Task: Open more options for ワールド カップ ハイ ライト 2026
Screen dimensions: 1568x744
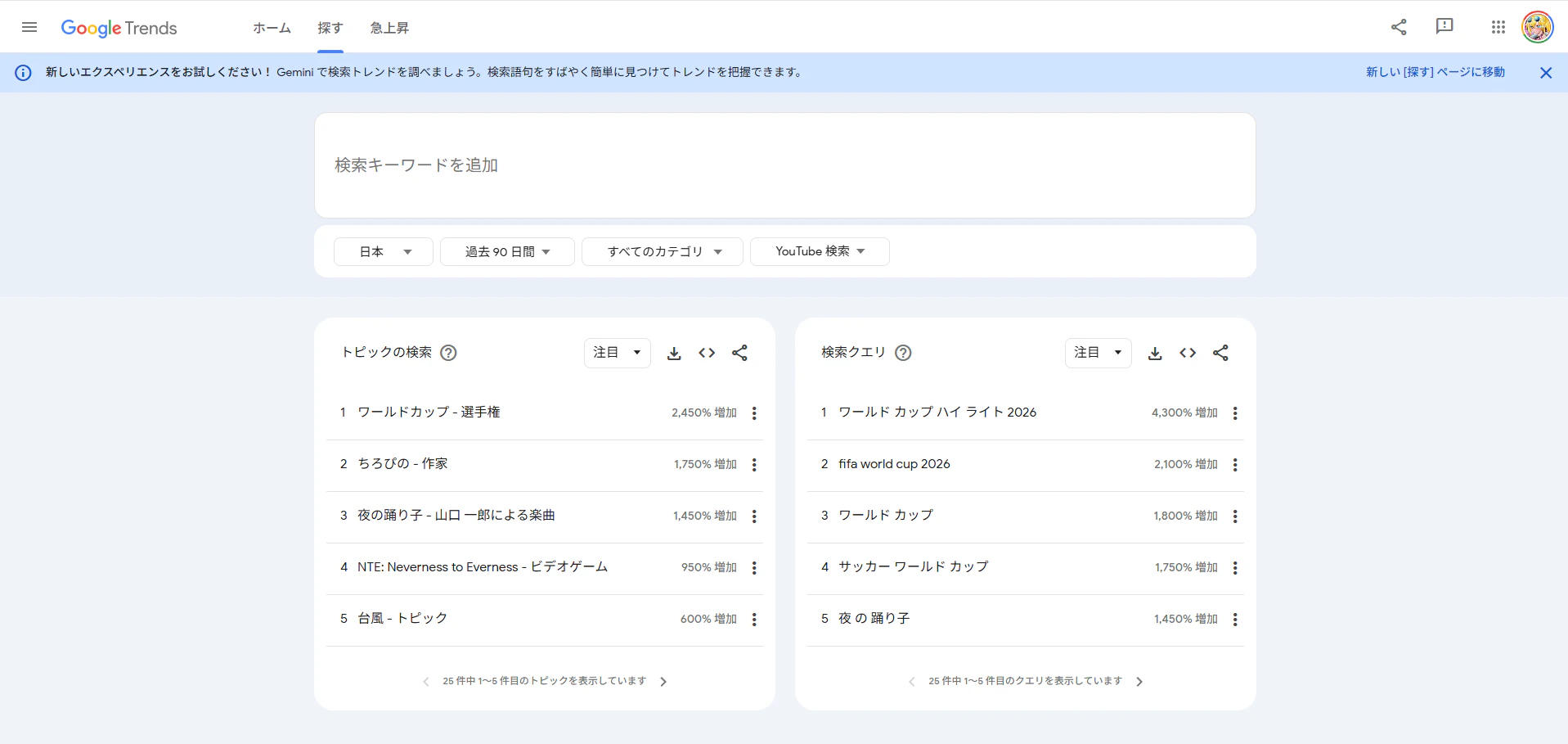Action: [1235, 413]
